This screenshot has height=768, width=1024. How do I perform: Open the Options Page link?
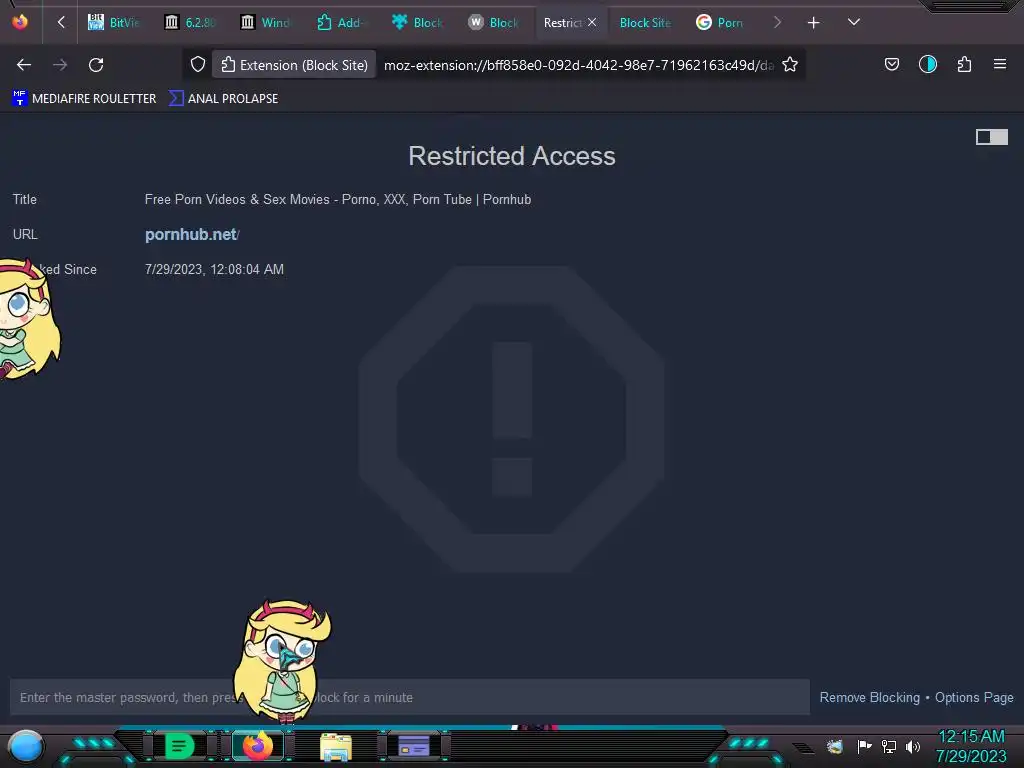point(974,697)
